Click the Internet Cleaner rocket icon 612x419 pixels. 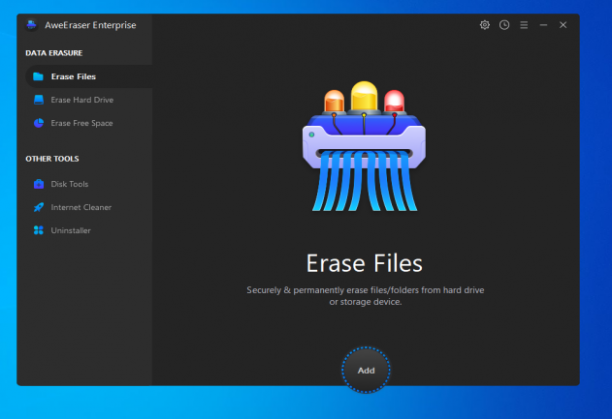click(39, 207)
